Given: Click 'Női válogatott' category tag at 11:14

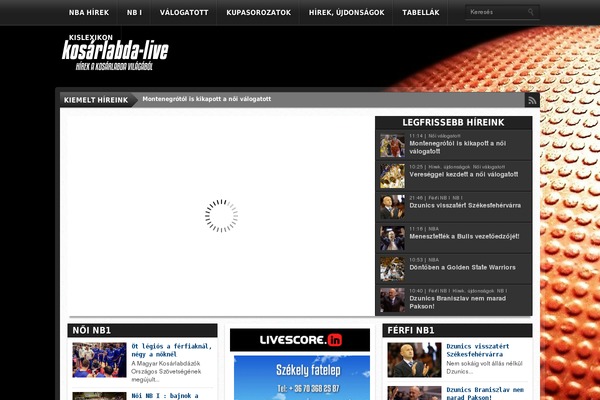Looking at the screenshot, I should tap(444, 136).
